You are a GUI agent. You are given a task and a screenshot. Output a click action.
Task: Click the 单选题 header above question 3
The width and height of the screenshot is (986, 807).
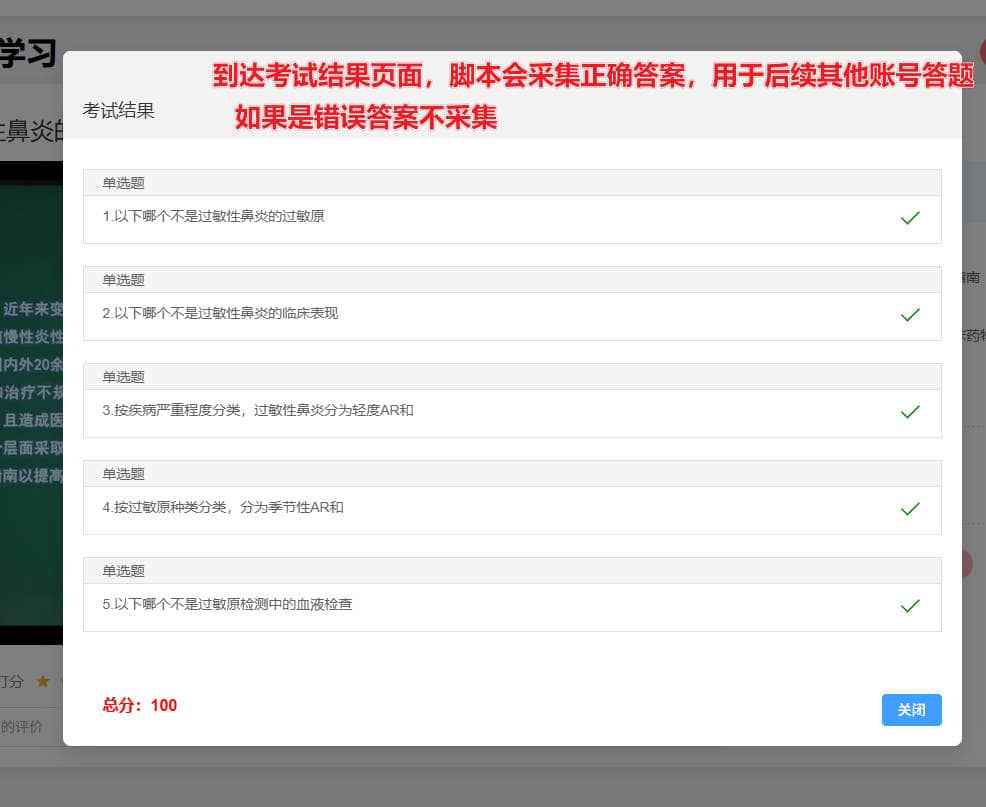[x=123, y=377]
